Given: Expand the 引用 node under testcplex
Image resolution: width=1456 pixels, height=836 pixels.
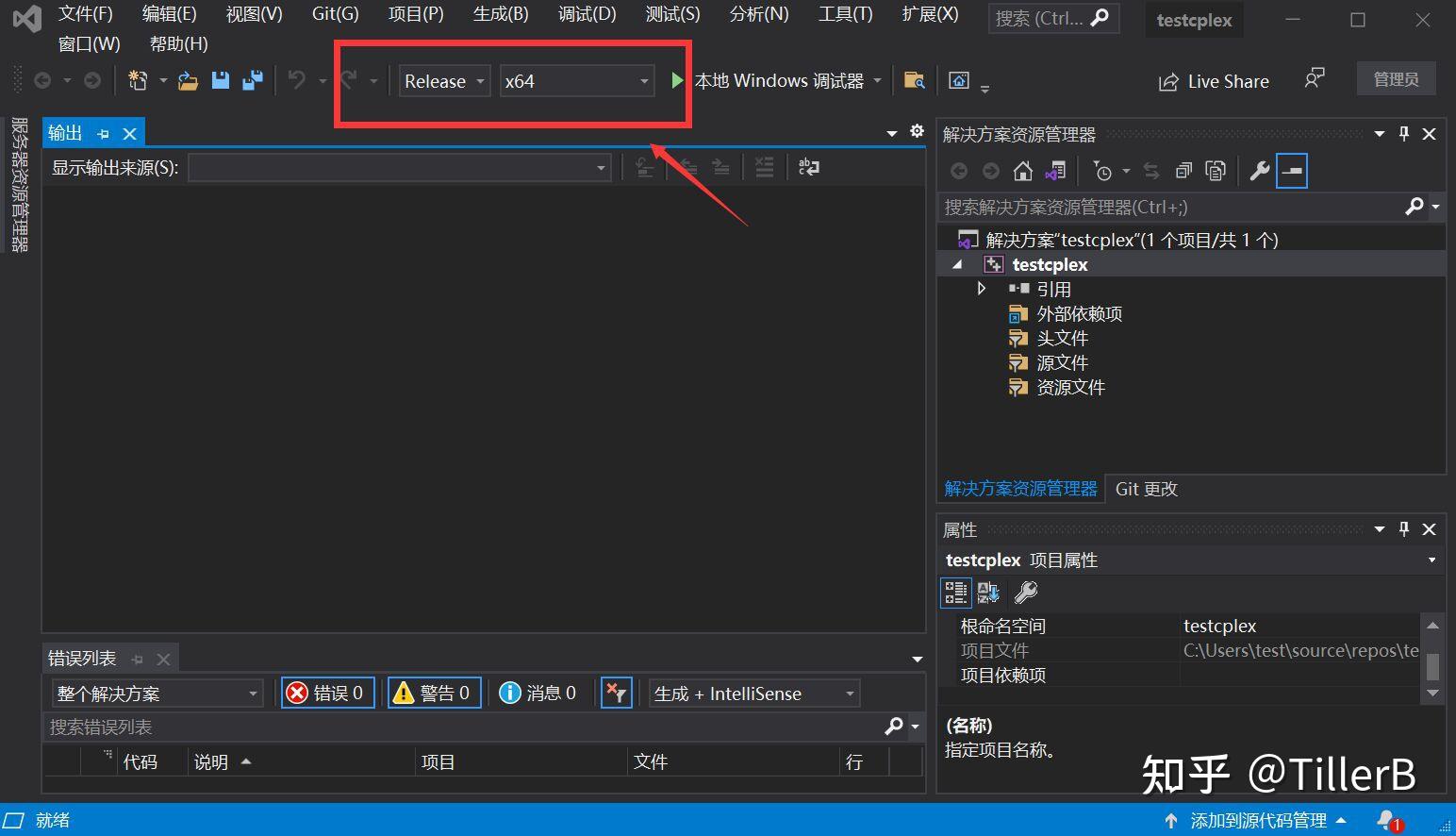Looking at the screenshot, I should (981, 289).
